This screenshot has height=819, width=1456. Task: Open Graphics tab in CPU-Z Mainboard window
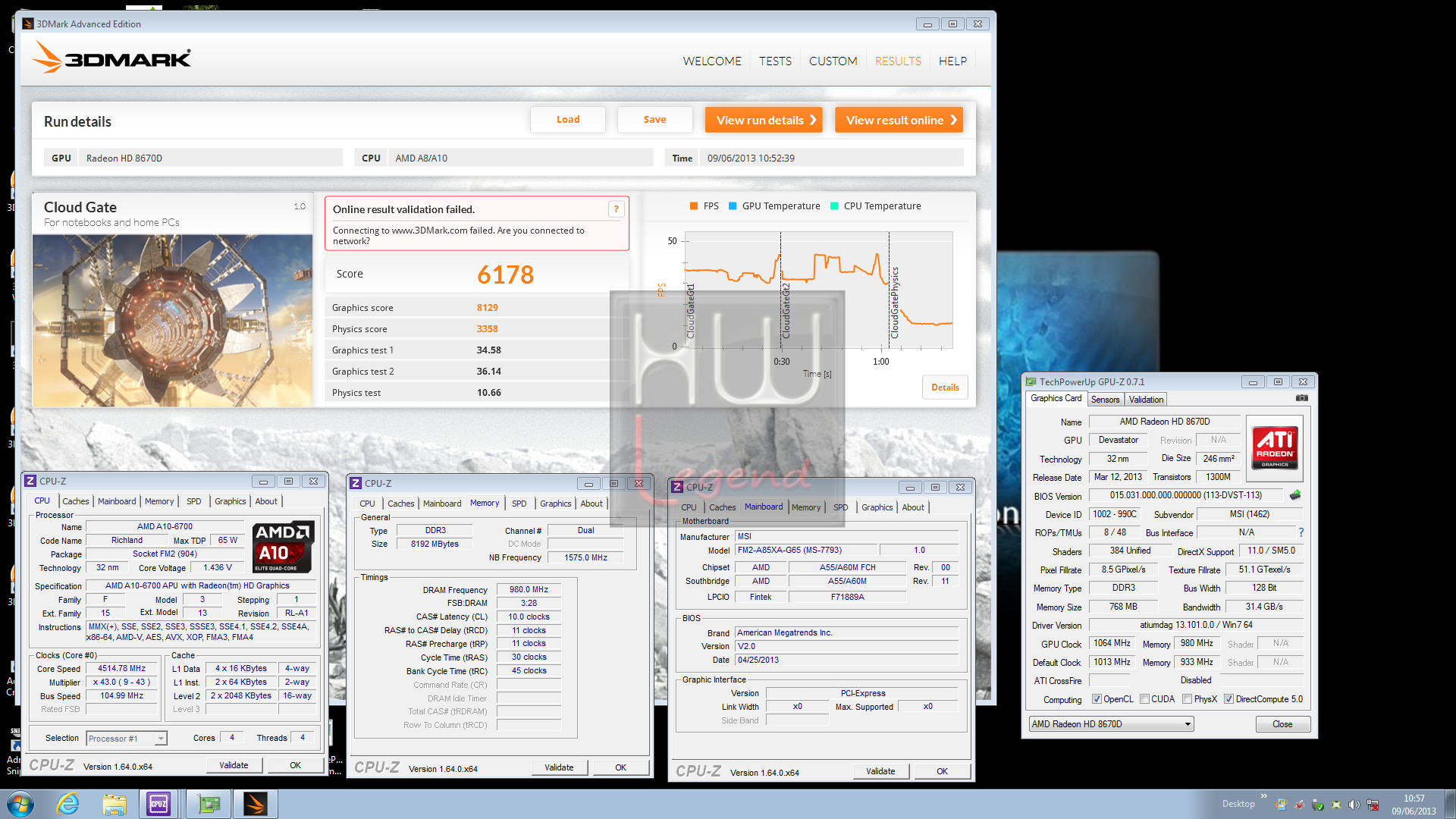click(x=877, y=507)
